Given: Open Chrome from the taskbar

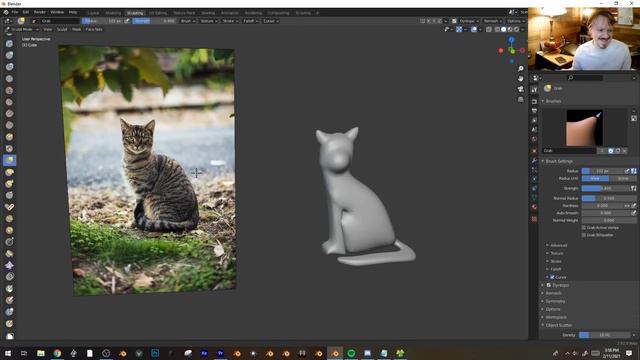Looking at the screenshot, I should 57,353.
